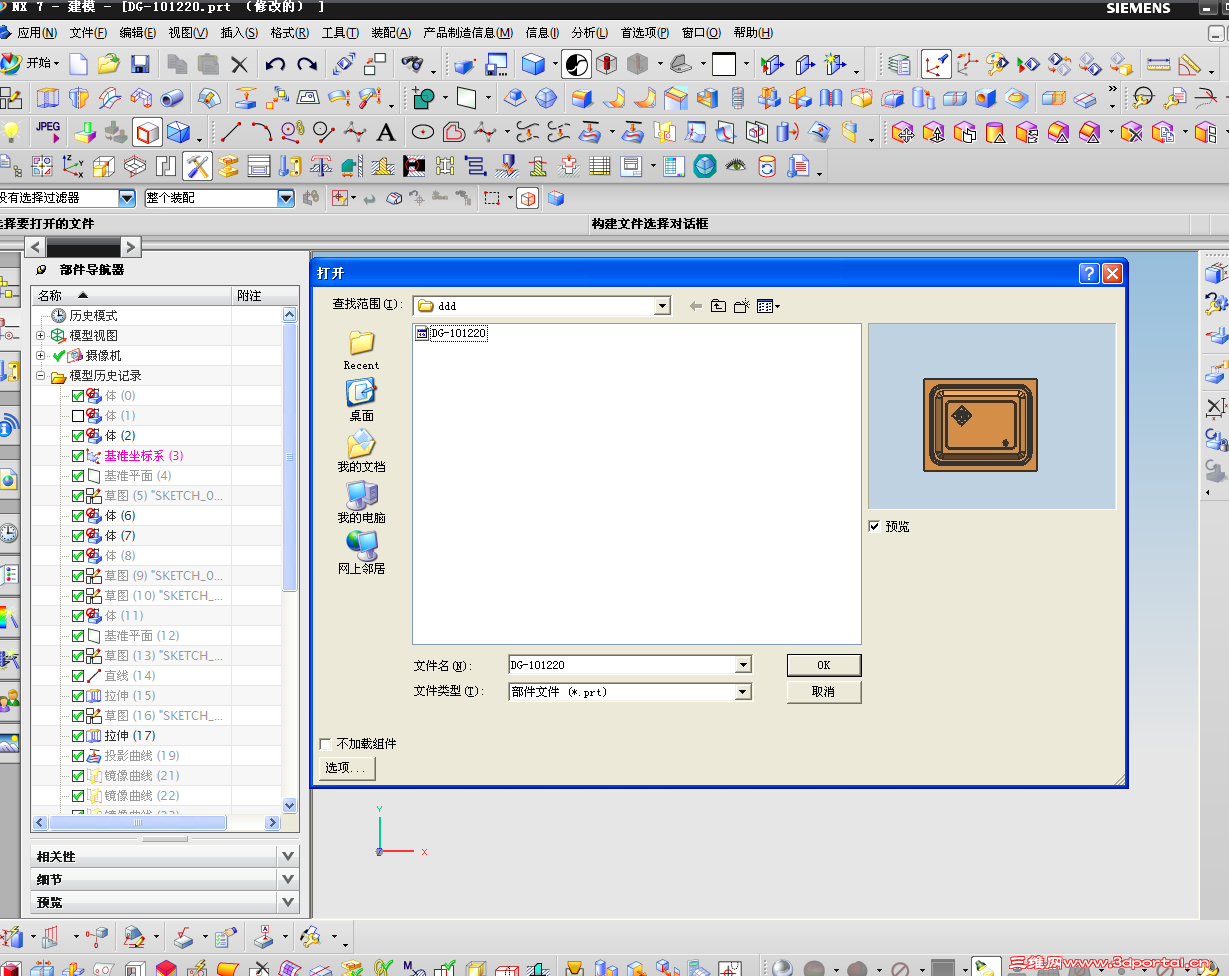Click the Undo arrow icon

275,65
